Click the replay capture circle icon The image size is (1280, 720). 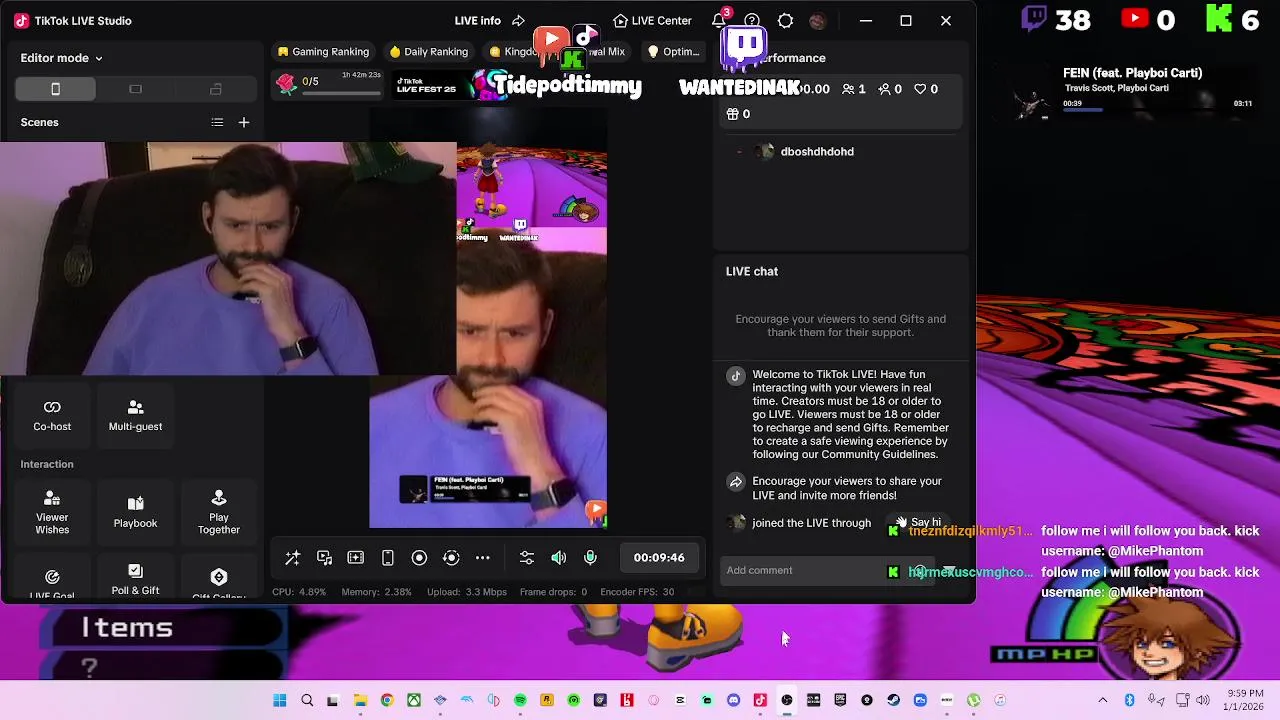tap(451, 558)
